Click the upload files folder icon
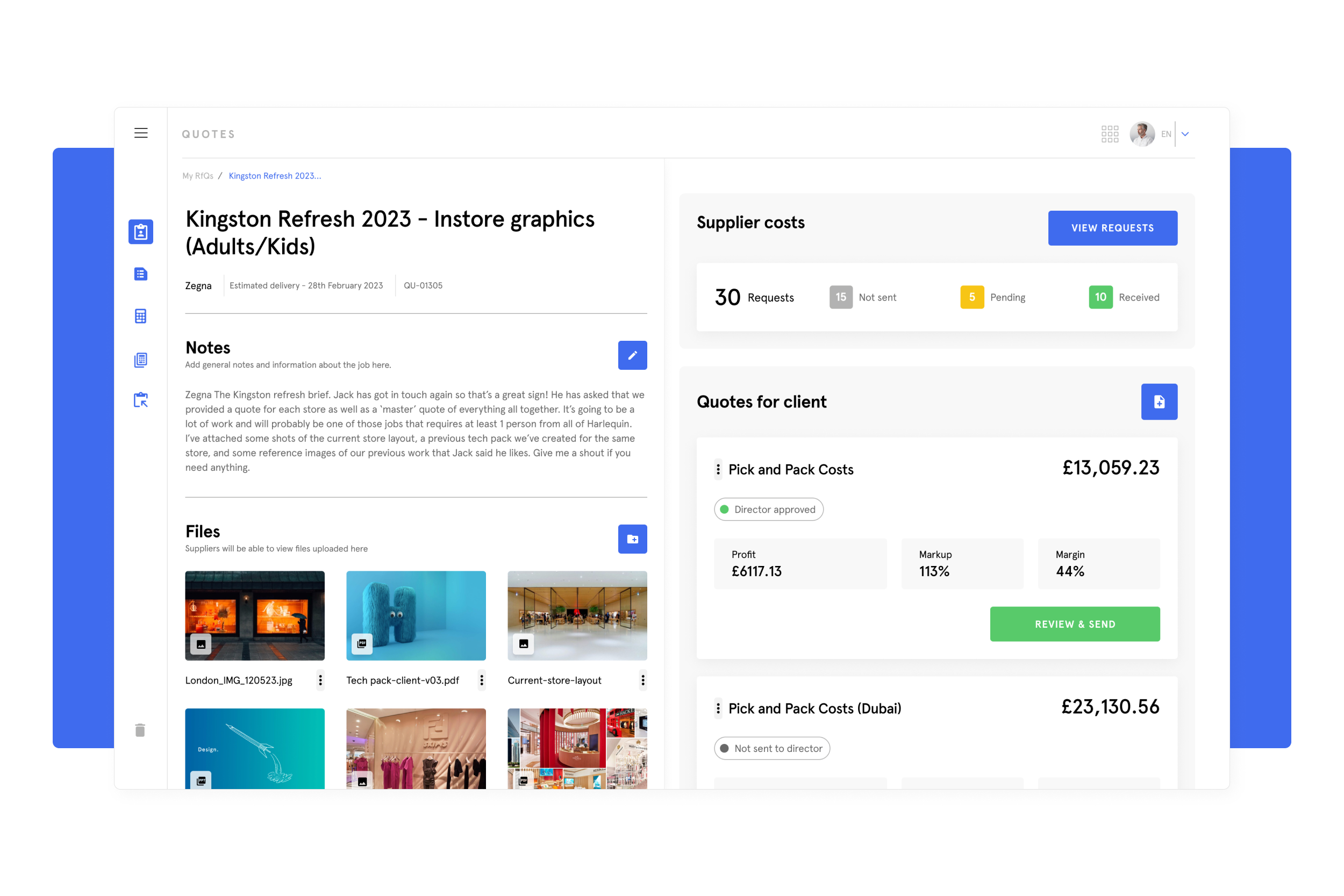The image size is (1344, 896). pos(632,539)
